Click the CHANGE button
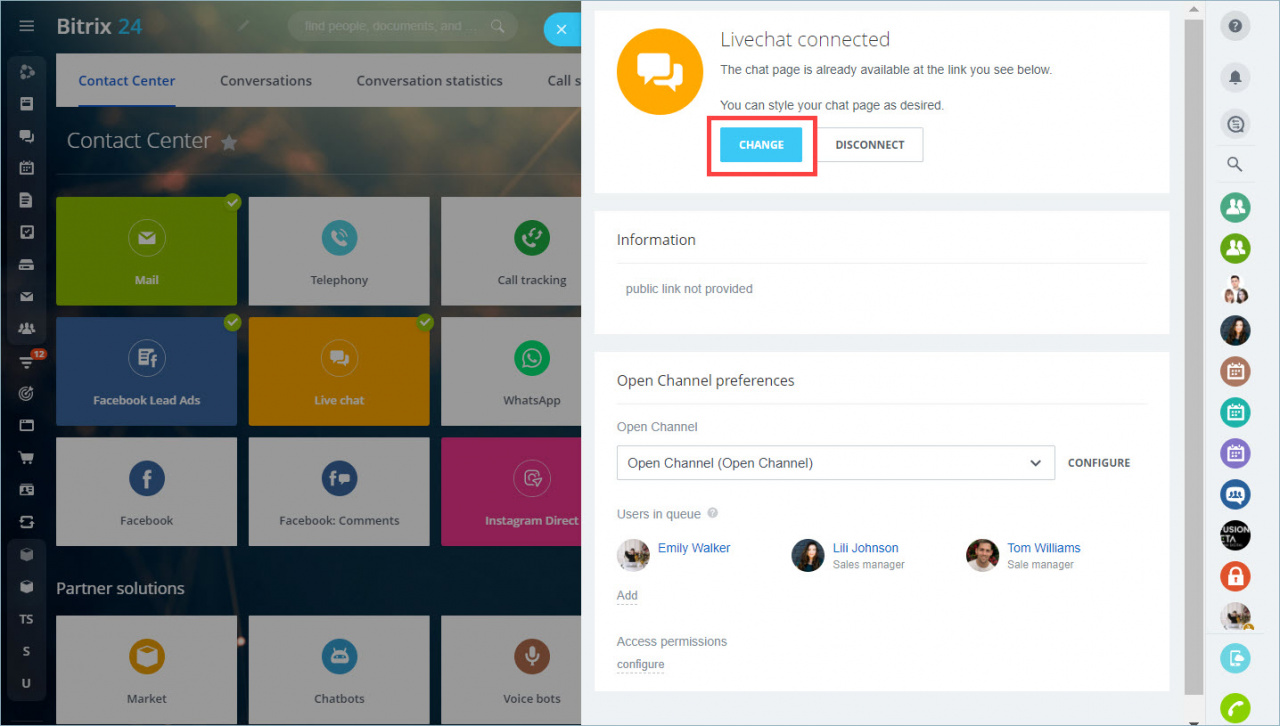Image resolution: width=1280 pixels, height=726 pixels. pos(761,145)
